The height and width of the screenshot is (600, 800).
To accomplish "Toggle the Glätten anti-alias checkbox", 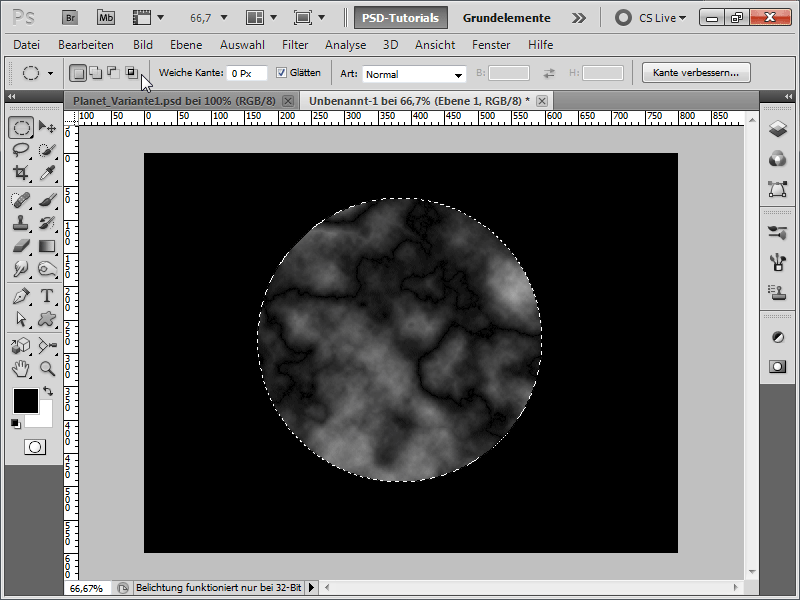I will [x=281, y=73].
